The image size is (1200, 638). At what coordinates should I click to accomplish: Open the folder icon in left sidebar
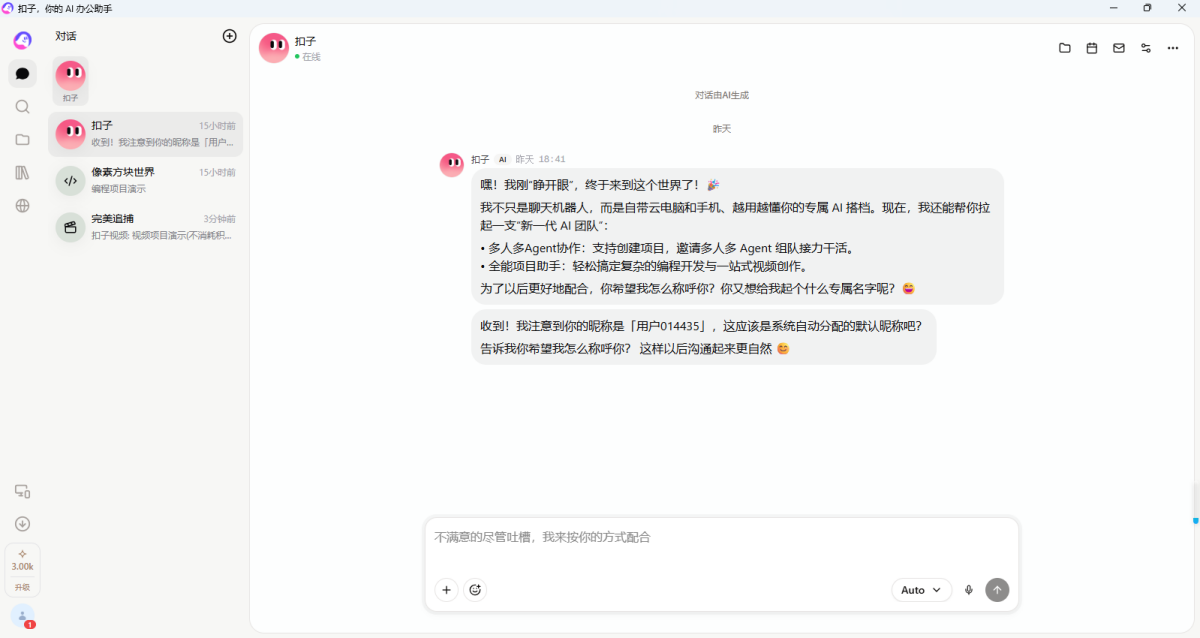[x=22, y=139]
